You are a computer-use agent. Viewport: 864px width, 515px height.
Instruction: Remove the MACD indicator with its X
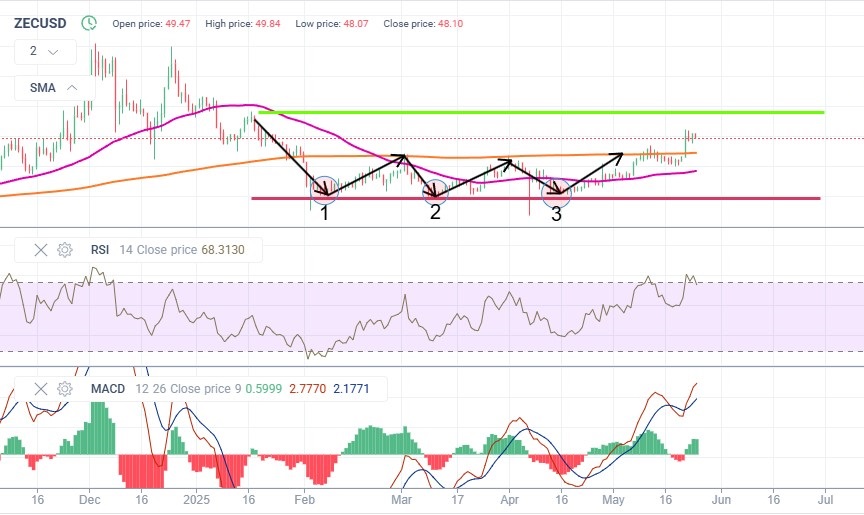point(41,389)
